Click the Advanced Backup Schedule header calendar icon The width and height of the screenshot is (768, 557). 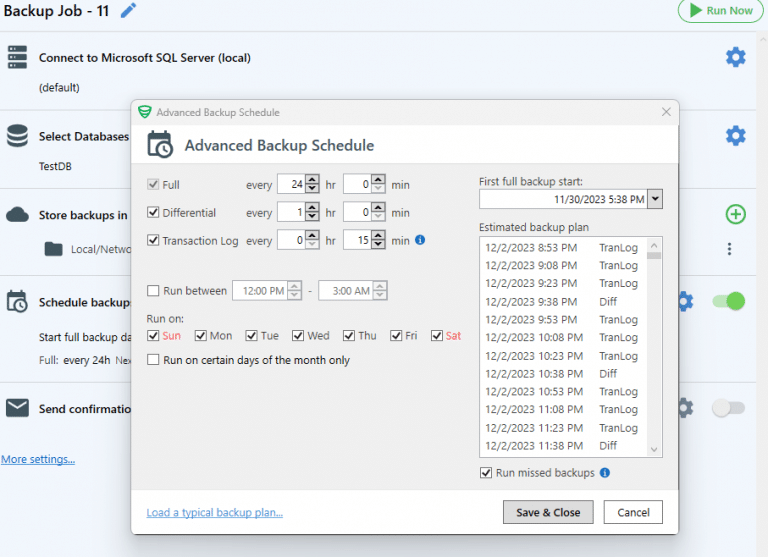click(x=160, y=145)
